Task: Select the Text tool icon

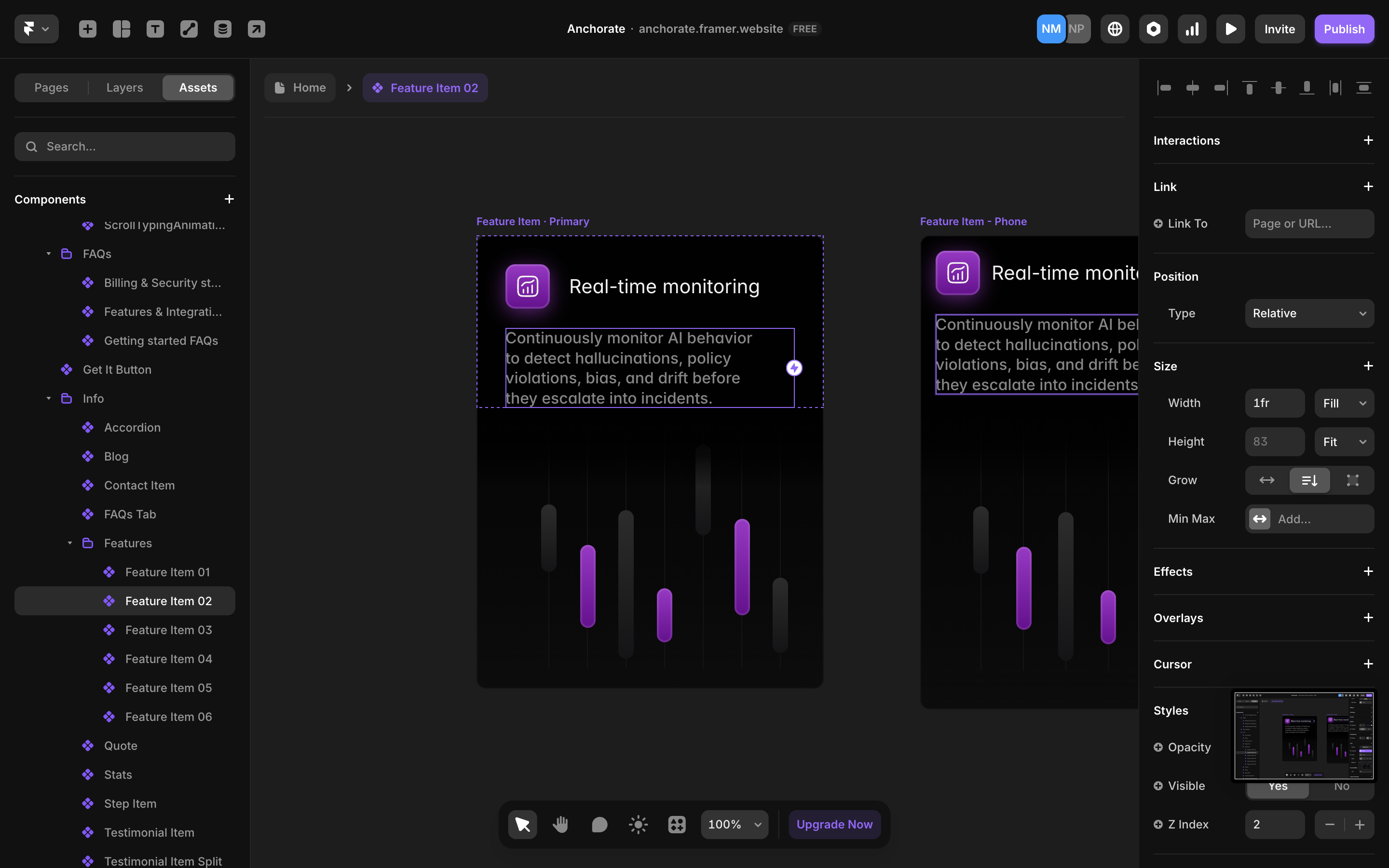Action: [x=155, y=29]
